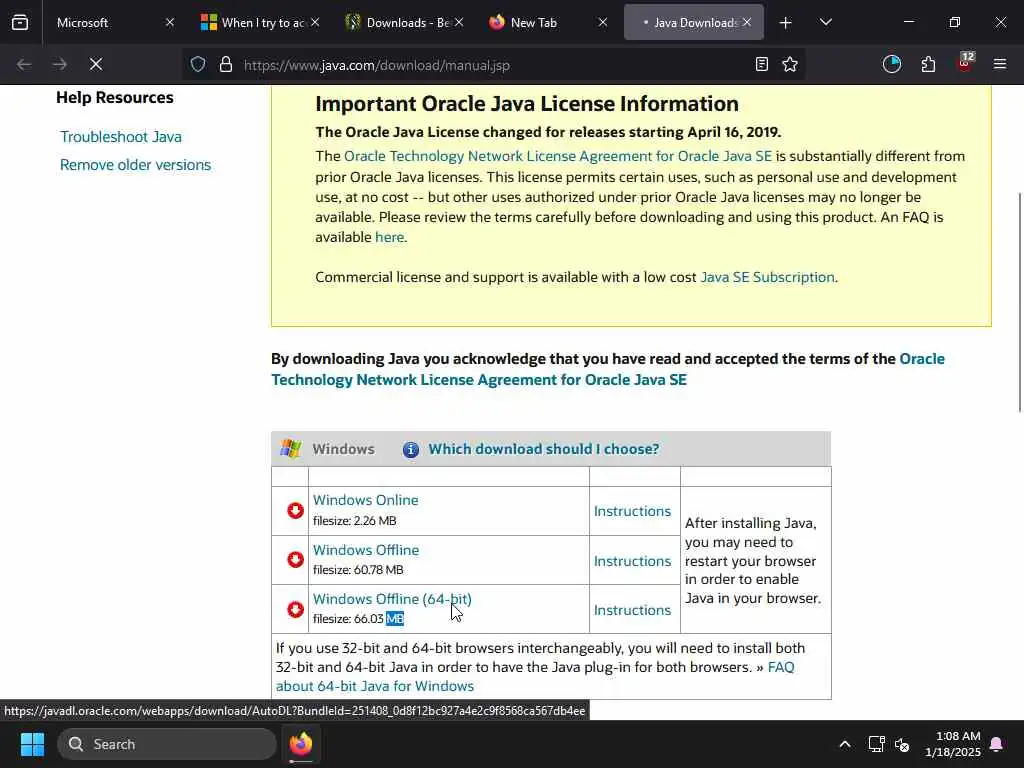Image resolution: width=1024 pixels, height=768 pixels.
Task: Open Troubleshoot Java link
Action: click(121, 136)
